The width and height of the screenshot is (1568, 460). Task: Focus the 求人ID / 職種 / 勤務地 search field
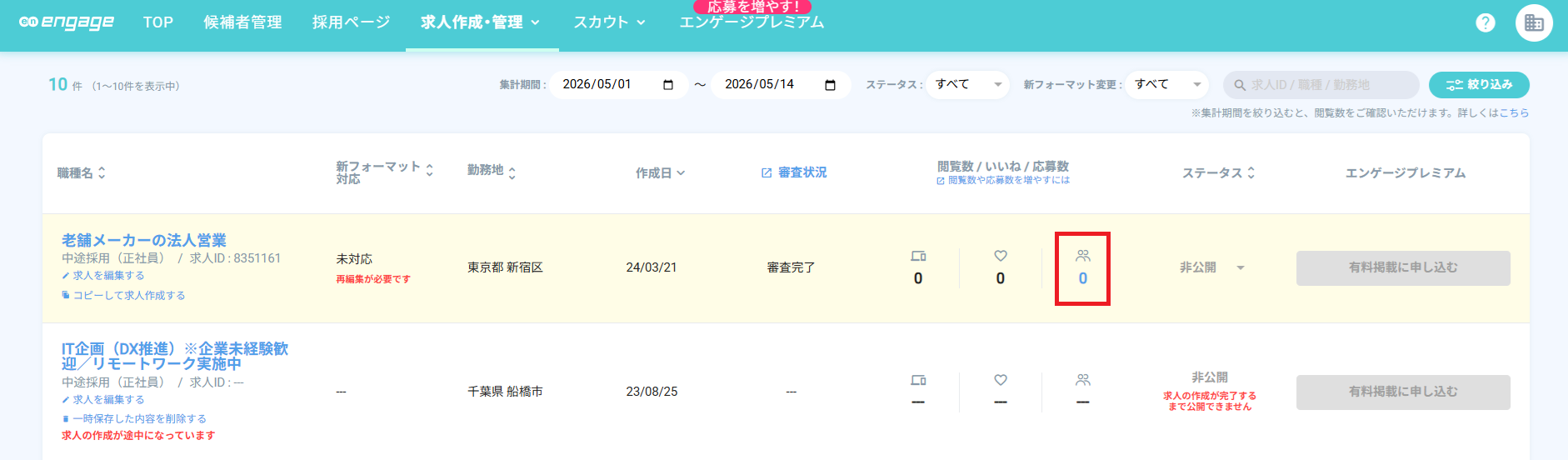(1321, 85)
